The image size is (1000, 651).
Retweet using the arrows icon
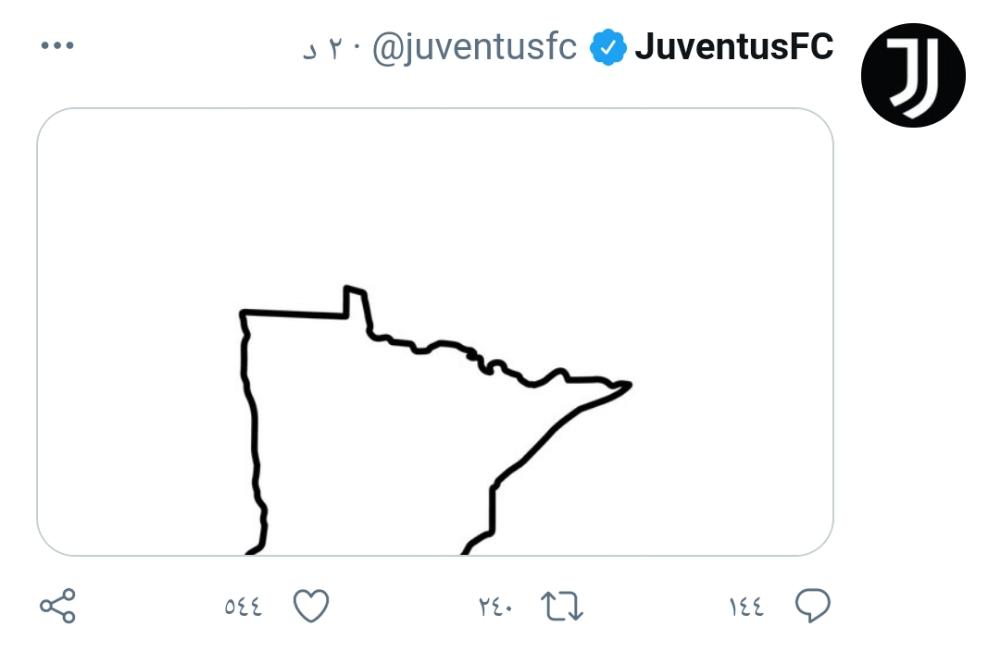(561, 605)
